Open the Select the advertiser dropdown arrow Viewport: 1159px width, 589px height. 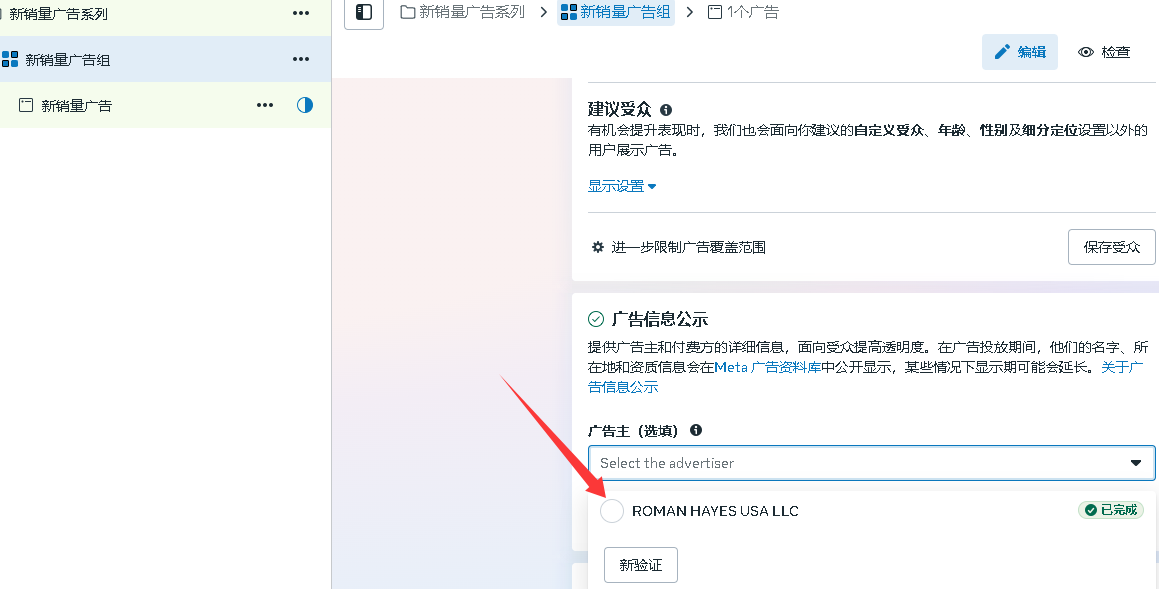click(x=1136, y=463)
